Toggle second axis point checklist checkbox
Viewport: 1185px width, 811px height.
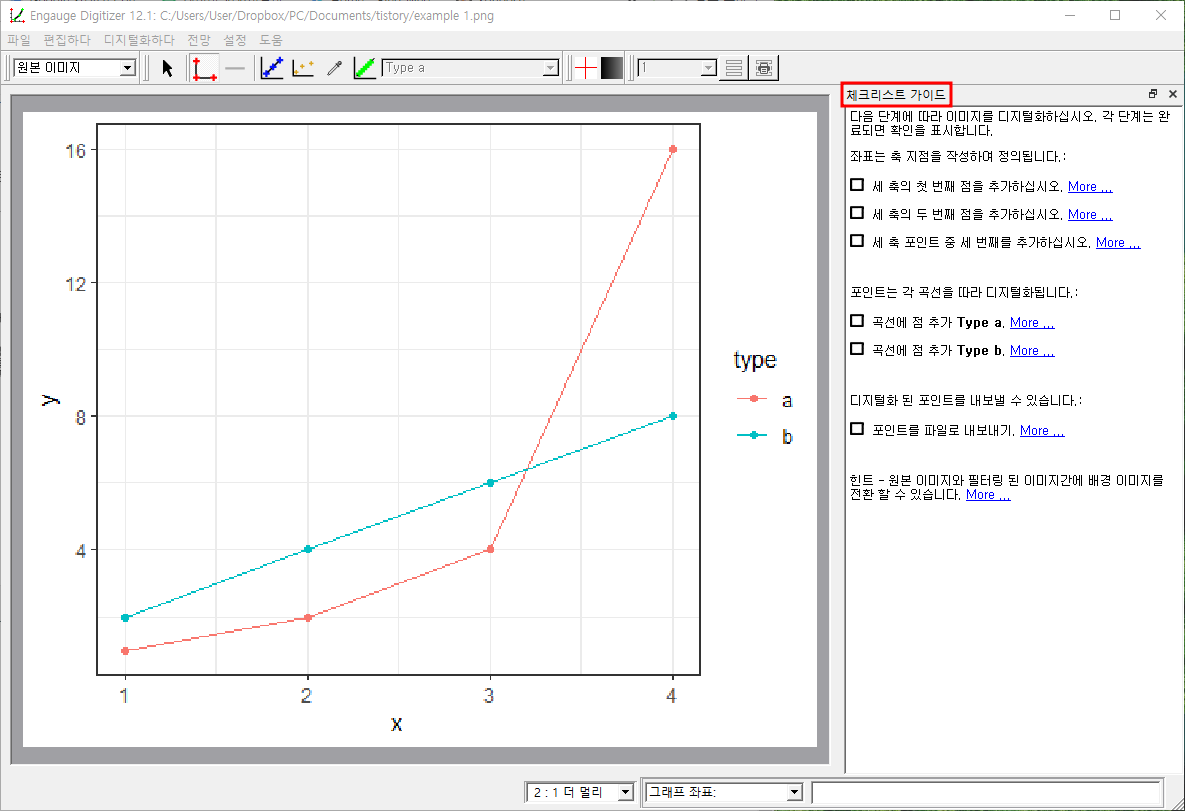(857, 213)
